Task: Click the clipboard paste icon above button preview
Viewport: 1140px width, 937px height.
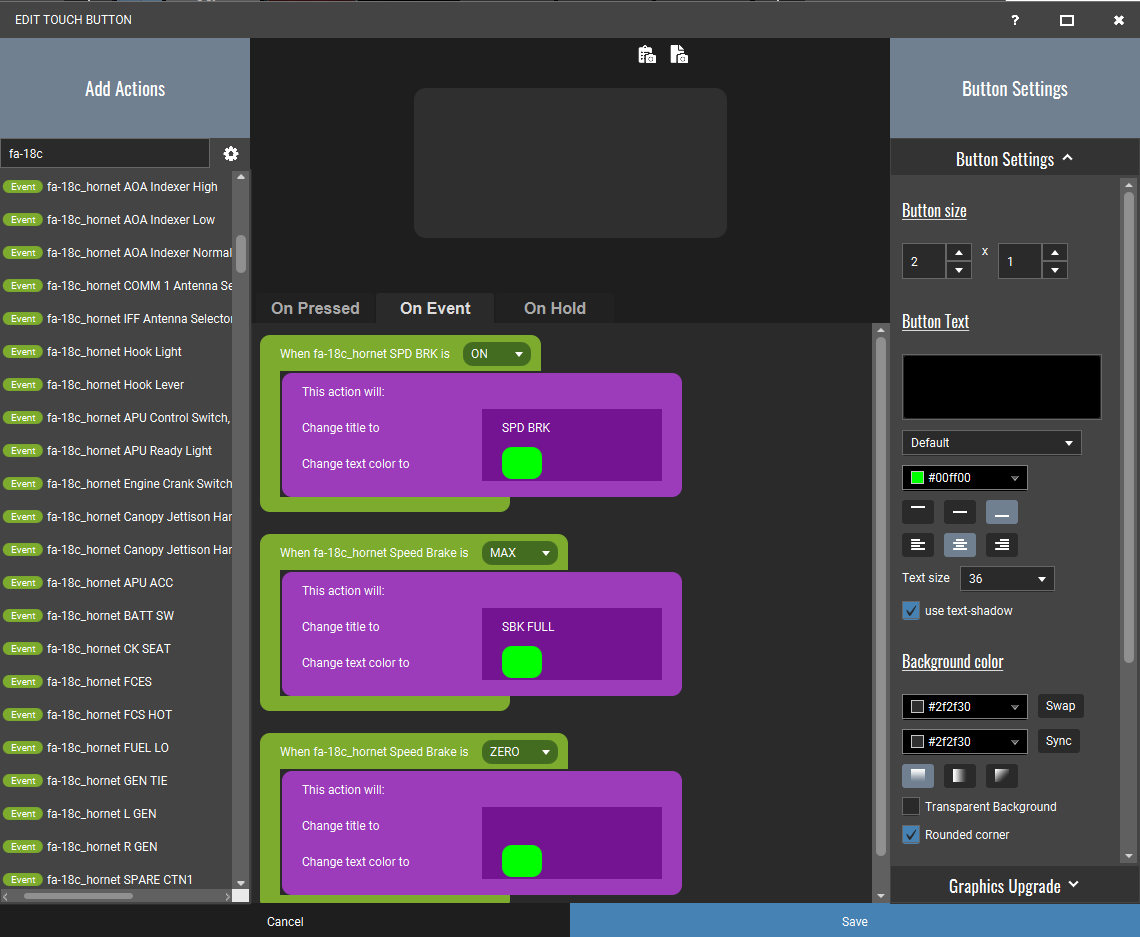Action: coord(647,55)
